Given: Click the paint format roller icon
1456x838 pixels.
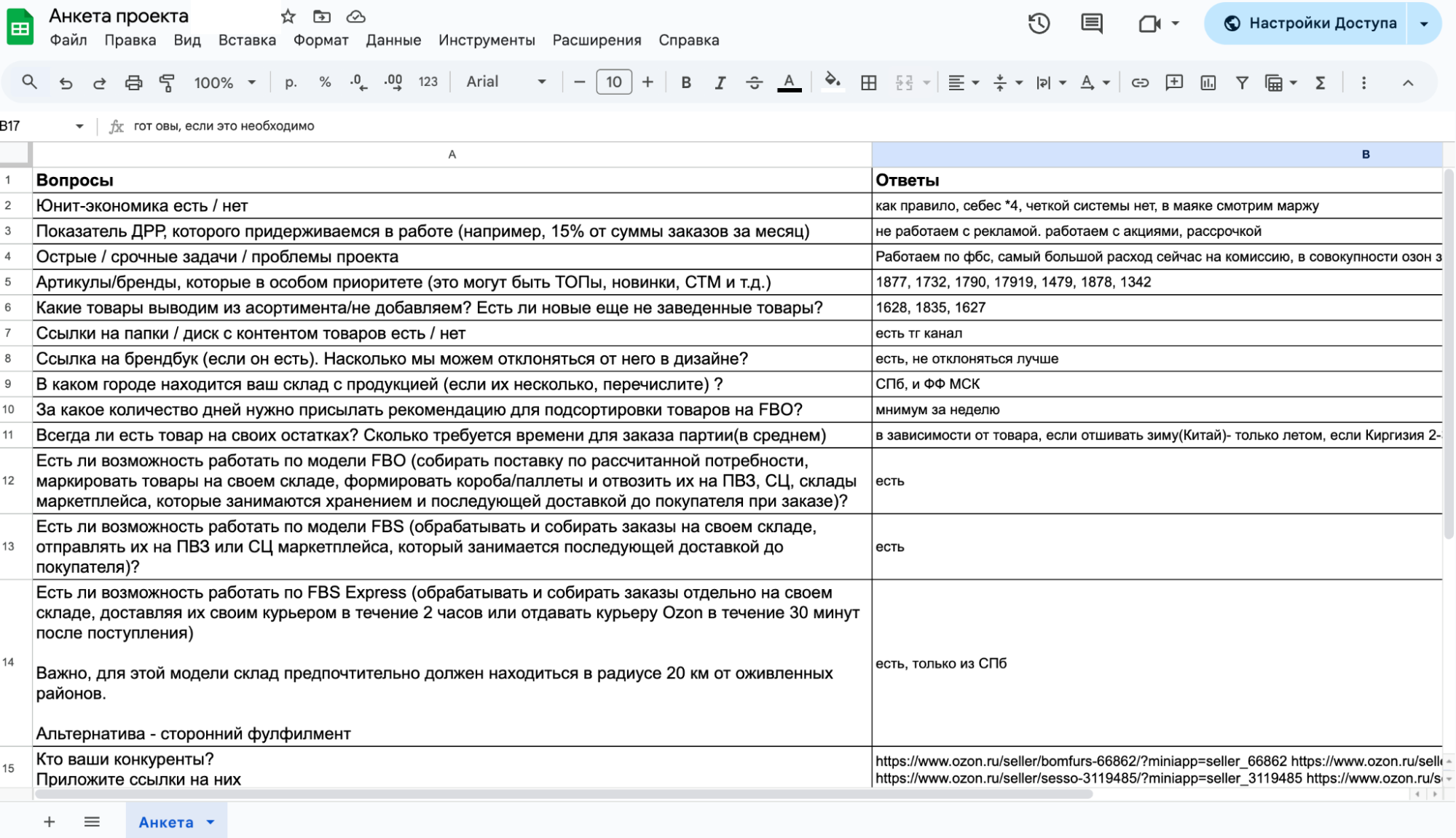Looking at the screenshot, I should [x=167, y=82].
